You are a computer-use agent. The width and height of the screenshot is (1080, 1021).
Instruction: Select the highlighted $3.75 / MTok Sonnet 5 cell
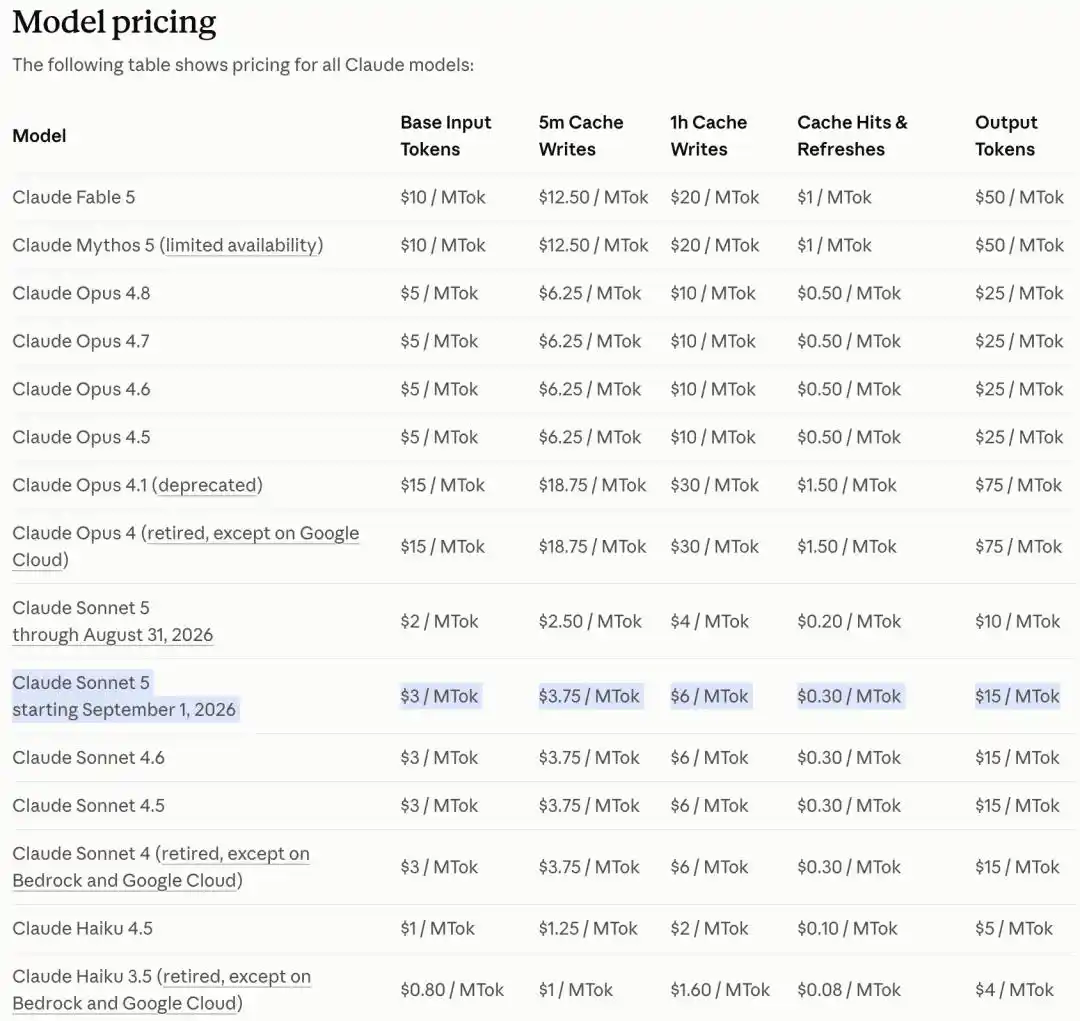coord(590,697)
